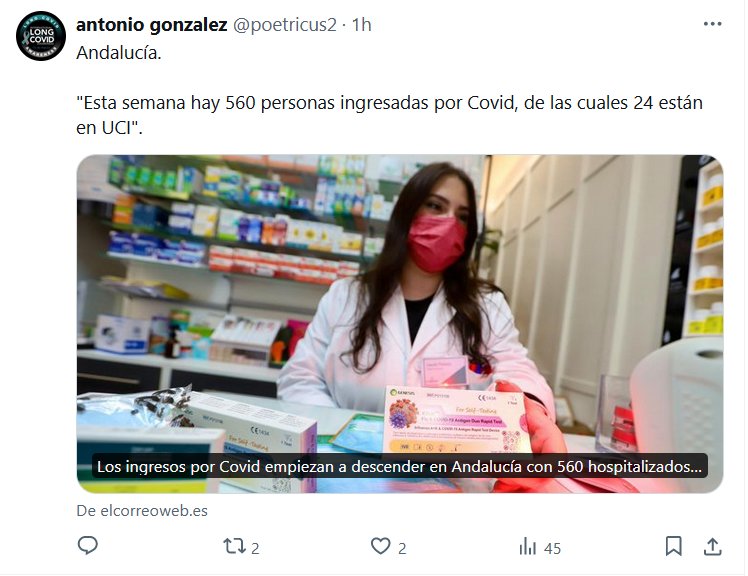Select the tweet text starting 'Esta semana'
Image resolution: width=748 pixels, height=576 pixels.
pyautogui.click(x=389, y=115)
